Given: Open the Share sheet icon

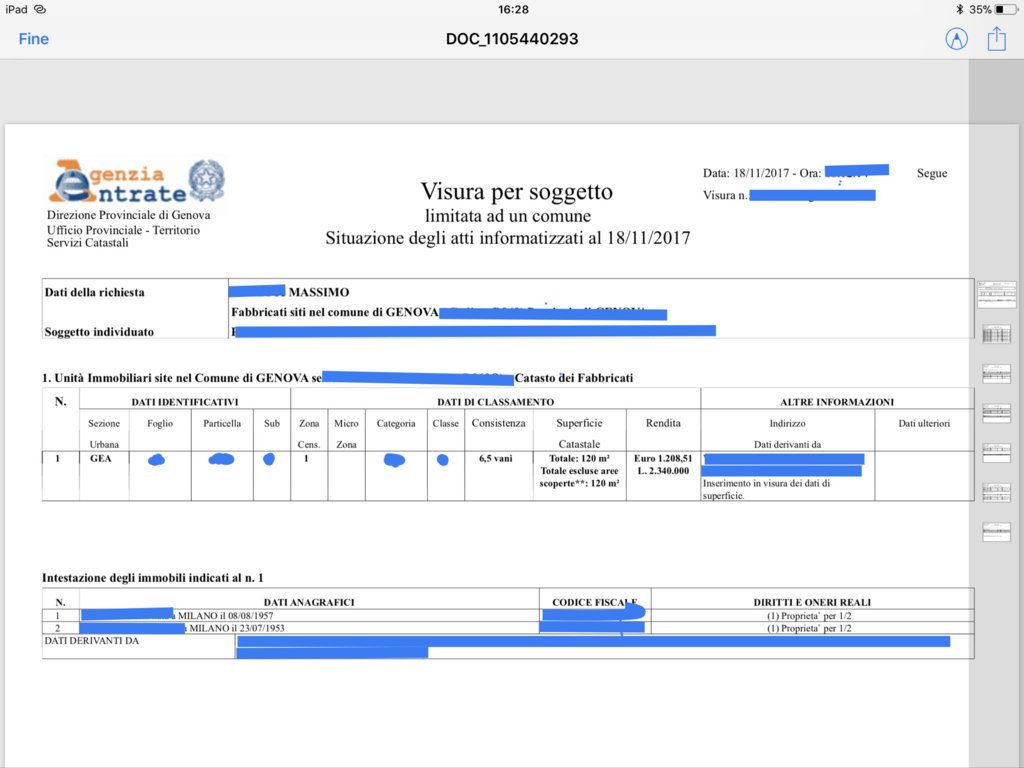Looking at the screenshot, I should tap(996, 39).
